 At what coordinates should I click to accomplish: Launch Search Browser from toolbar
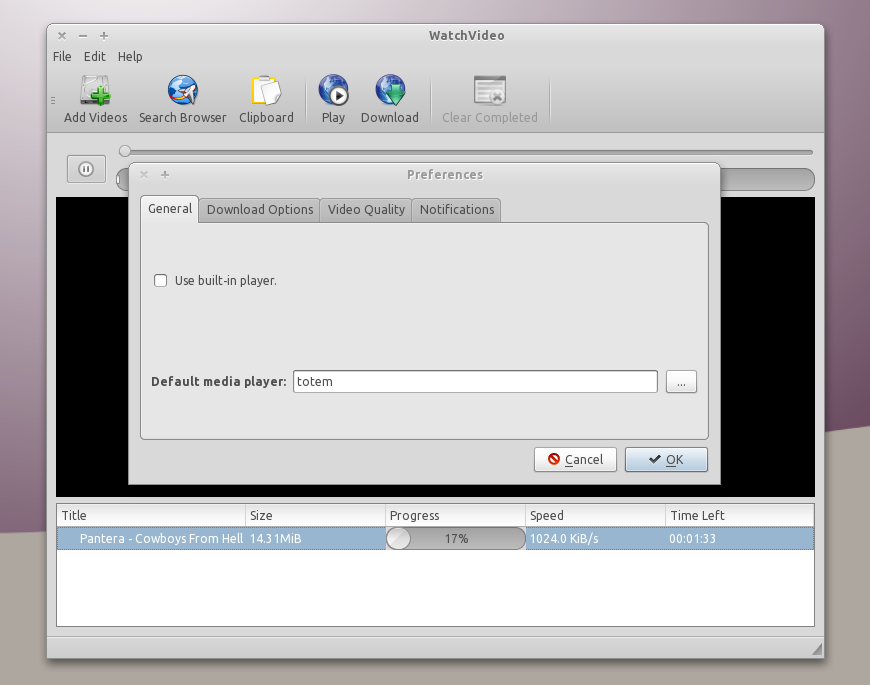(183, 99)
